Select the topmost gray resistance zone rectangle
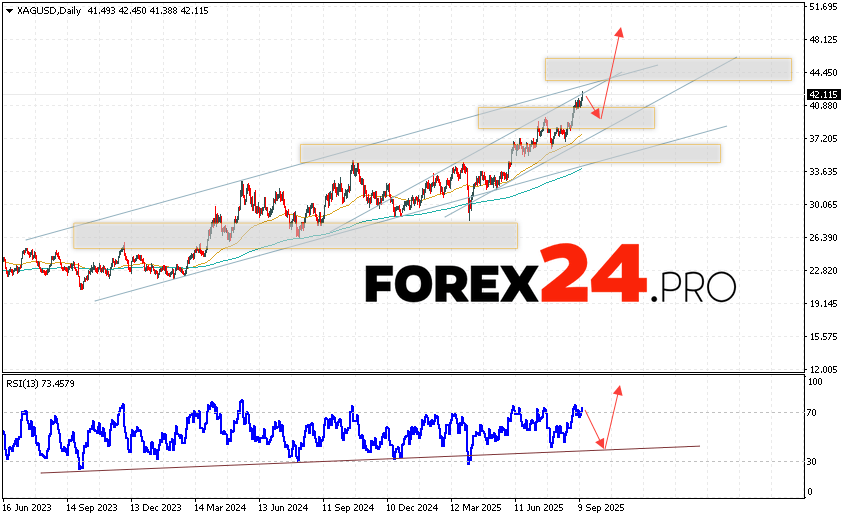 pyautogui.click(x=668, y=69)
